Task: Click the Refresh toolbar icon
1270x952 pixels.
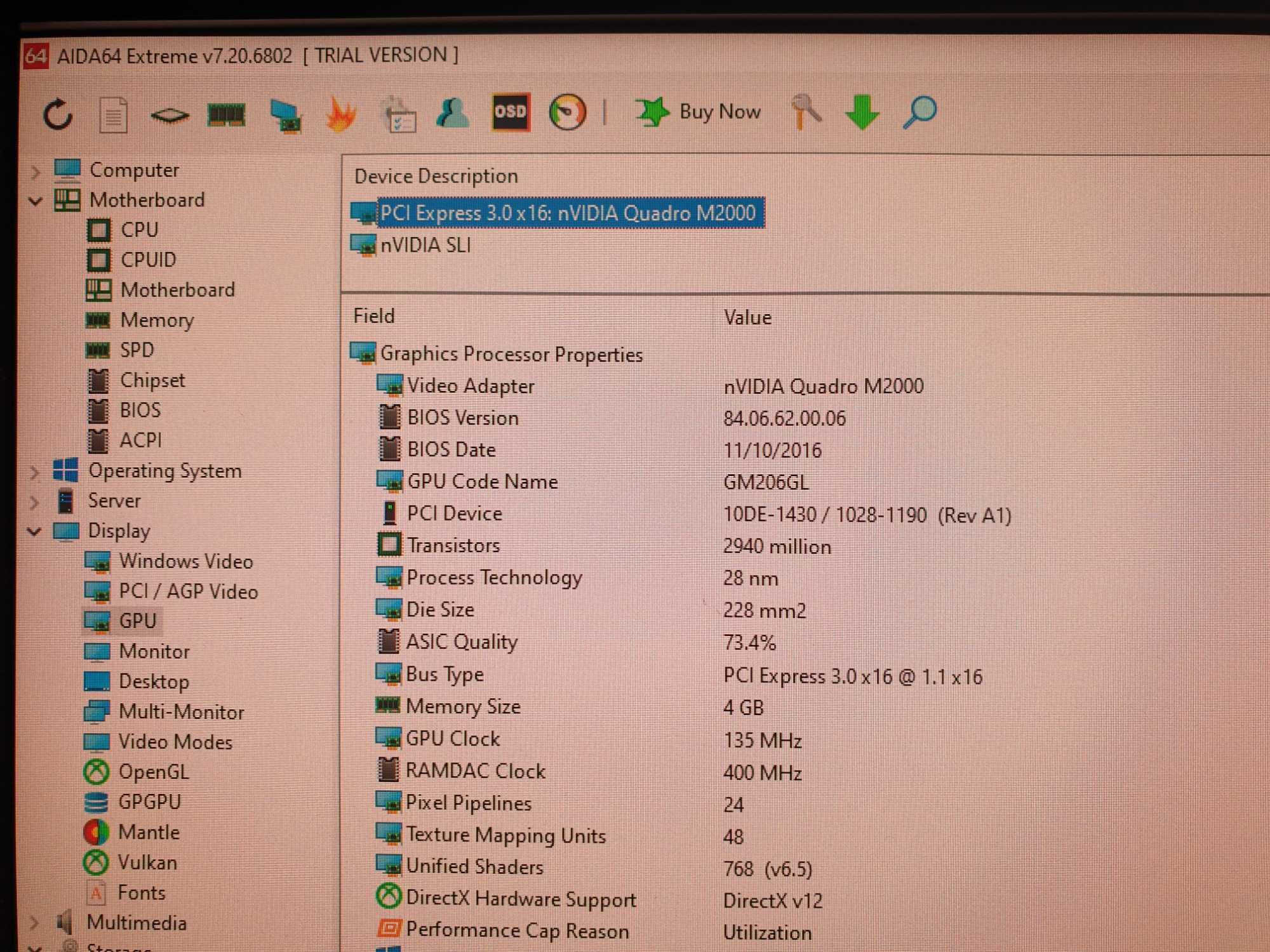Action: click(x=58, y=114)
